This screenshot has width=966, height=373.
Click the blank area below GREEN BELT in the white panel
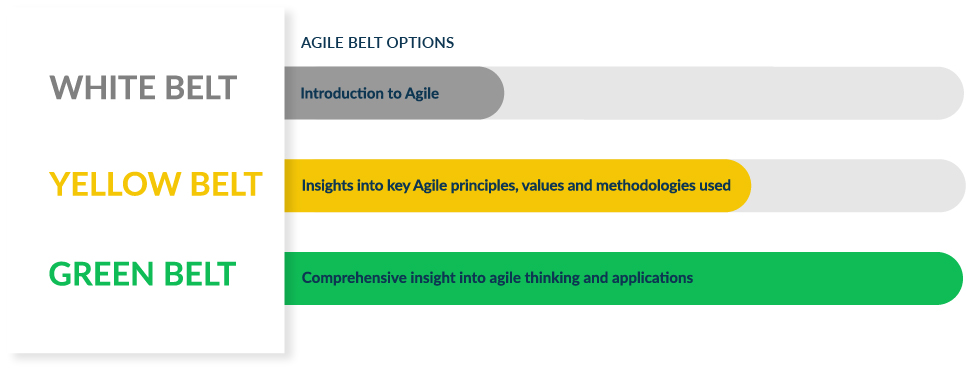148,324
